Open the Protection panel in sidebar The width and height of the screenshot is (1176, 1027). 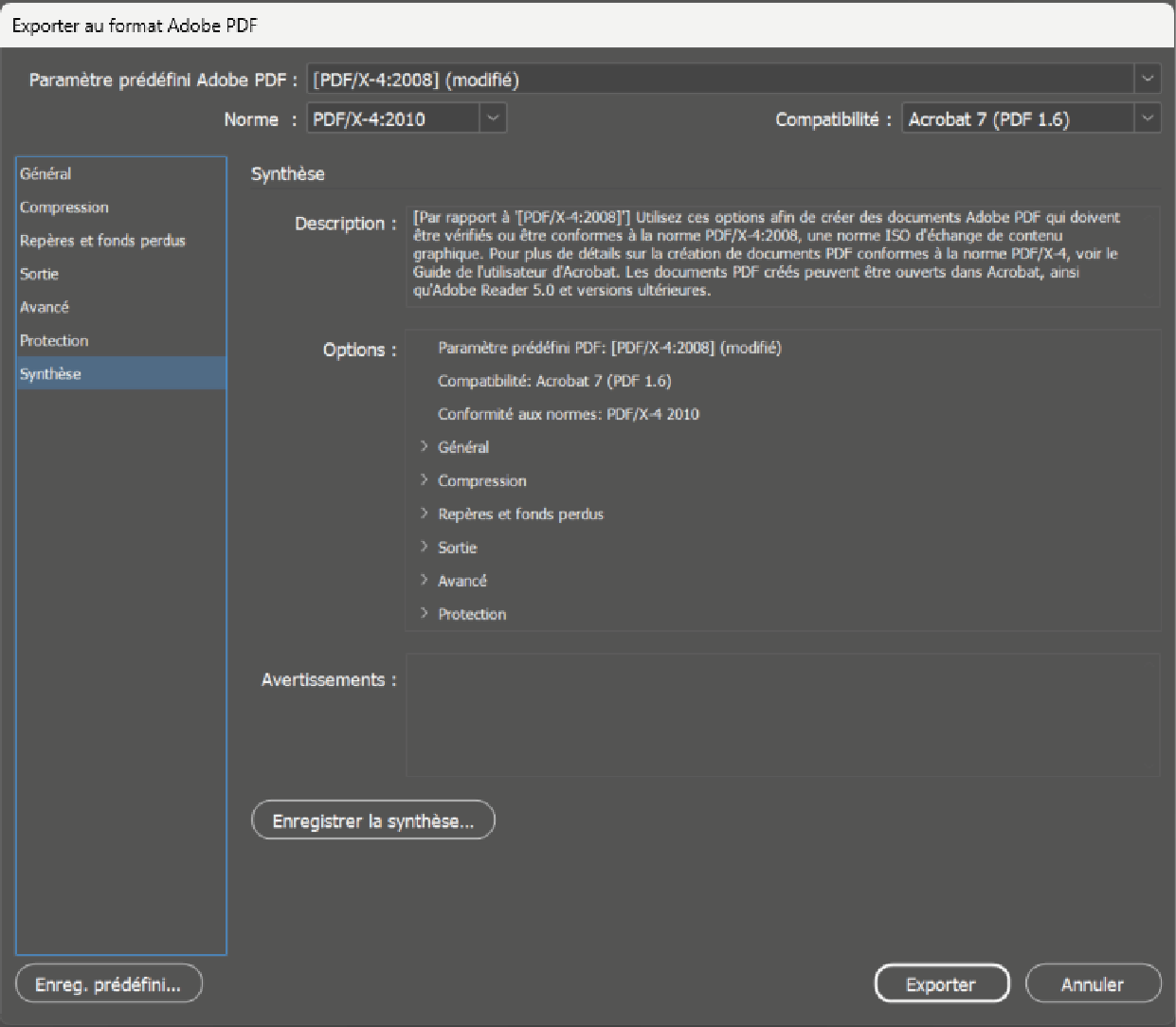tap(54, 340)
